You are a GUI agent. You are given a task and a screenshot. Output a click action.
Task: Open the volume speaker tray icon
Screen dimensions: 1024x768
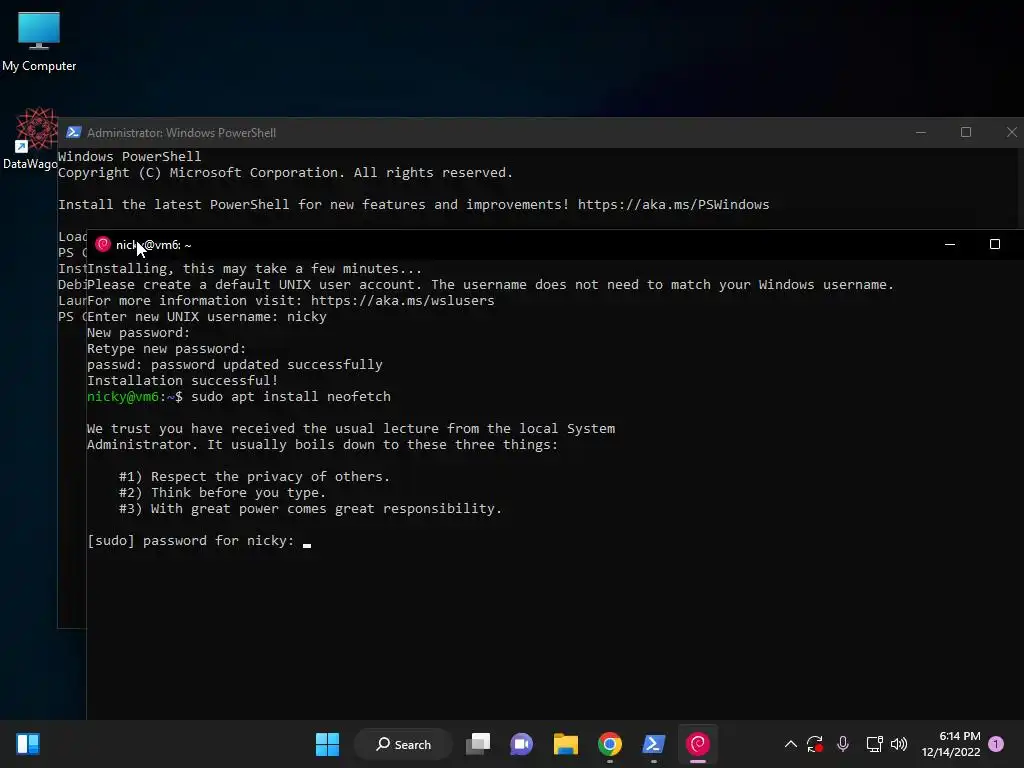pyautogui.click(x=899, y=744)
